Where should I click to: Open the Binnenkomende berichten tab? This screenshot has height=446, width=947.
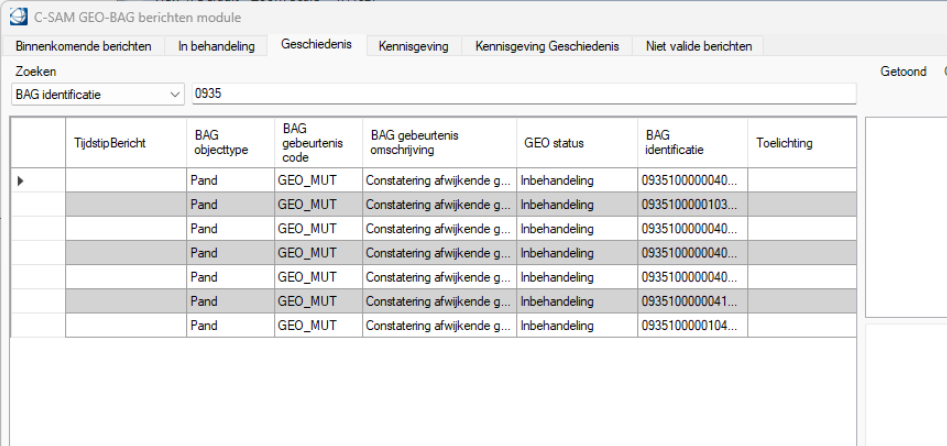(83, 46)
